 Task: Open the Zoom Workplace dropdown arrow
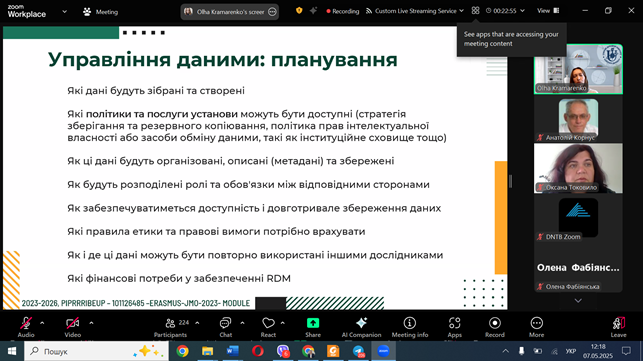64,12
